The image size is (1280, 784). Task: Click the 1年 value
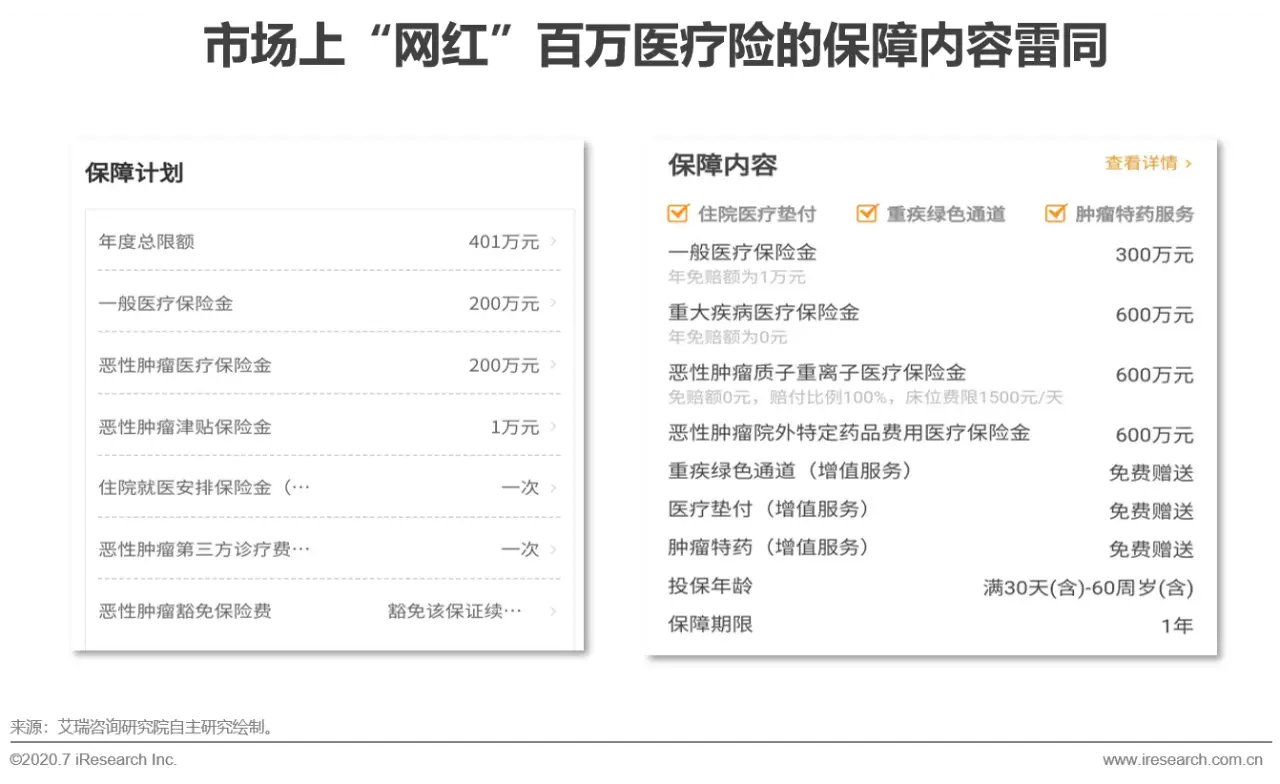click(x=1177, y=626)
